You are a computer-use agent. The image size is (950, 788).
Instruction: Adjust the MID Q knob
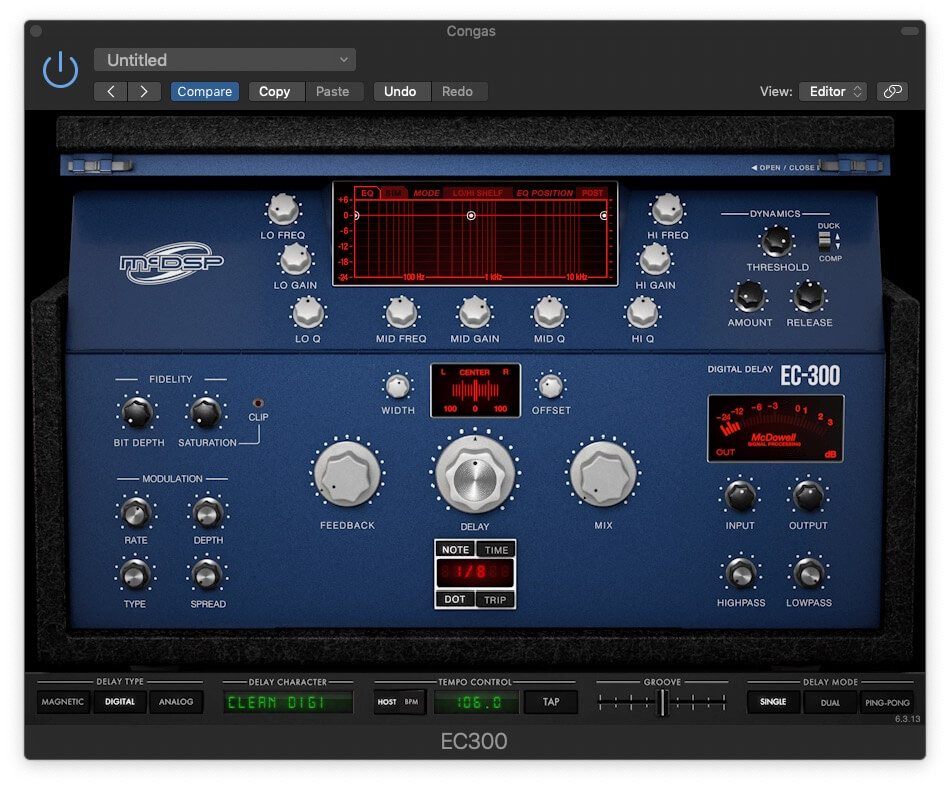(x=549, y=313)
